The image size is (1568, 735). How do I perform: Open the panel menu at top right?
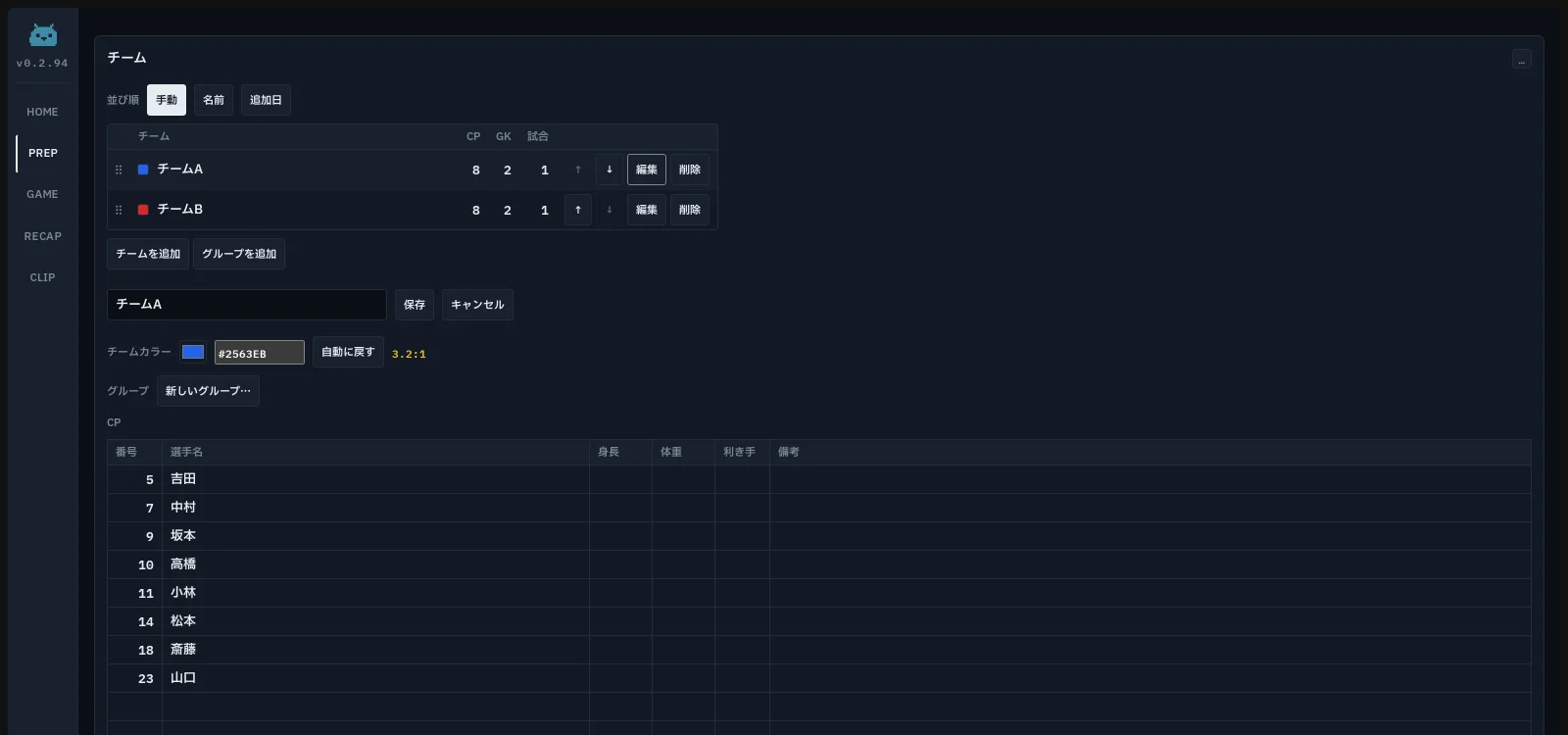point(1521,60)
